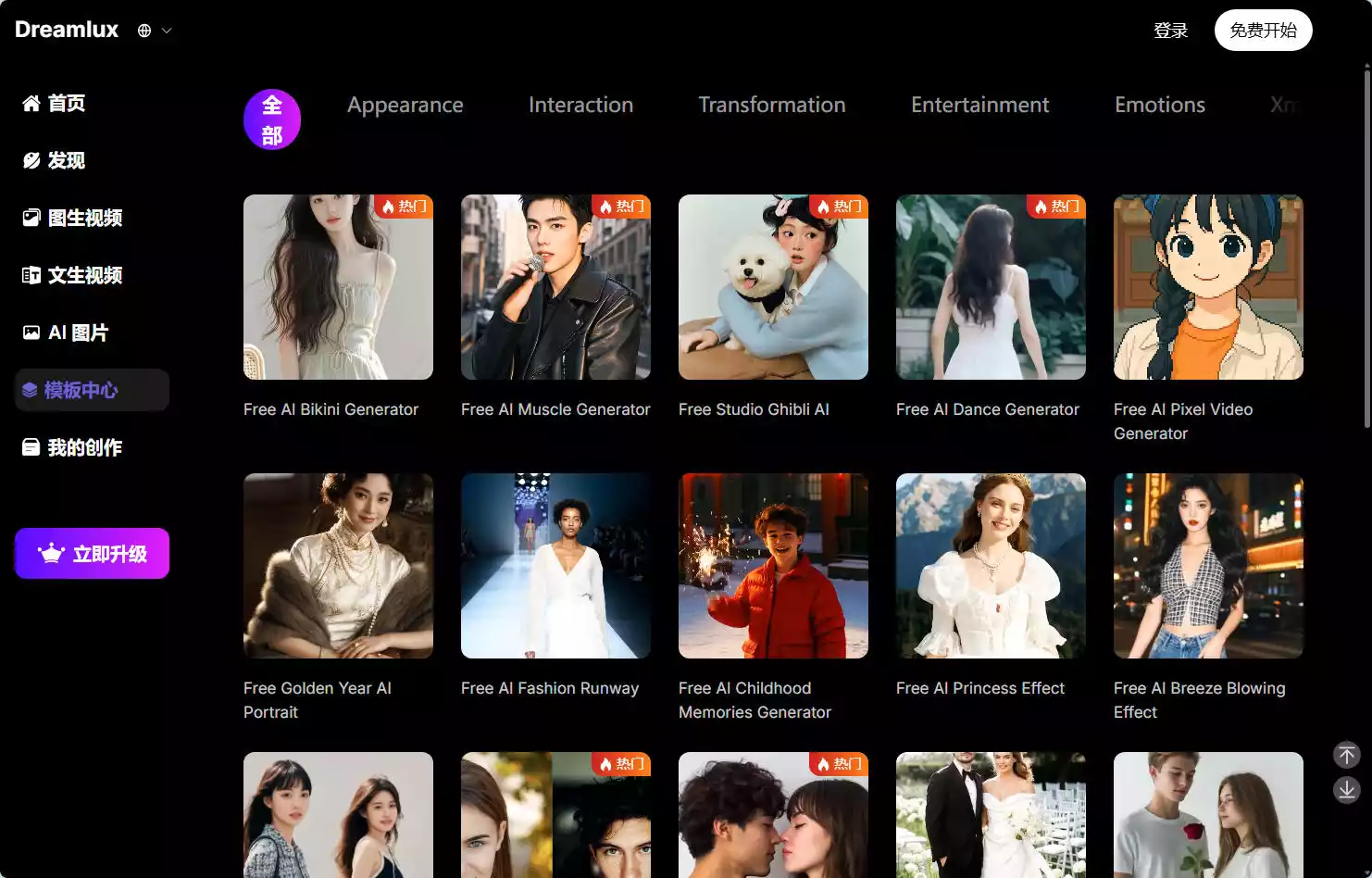
Task: Open 我的创作 in the sidebar
Action: pos(92,447)
